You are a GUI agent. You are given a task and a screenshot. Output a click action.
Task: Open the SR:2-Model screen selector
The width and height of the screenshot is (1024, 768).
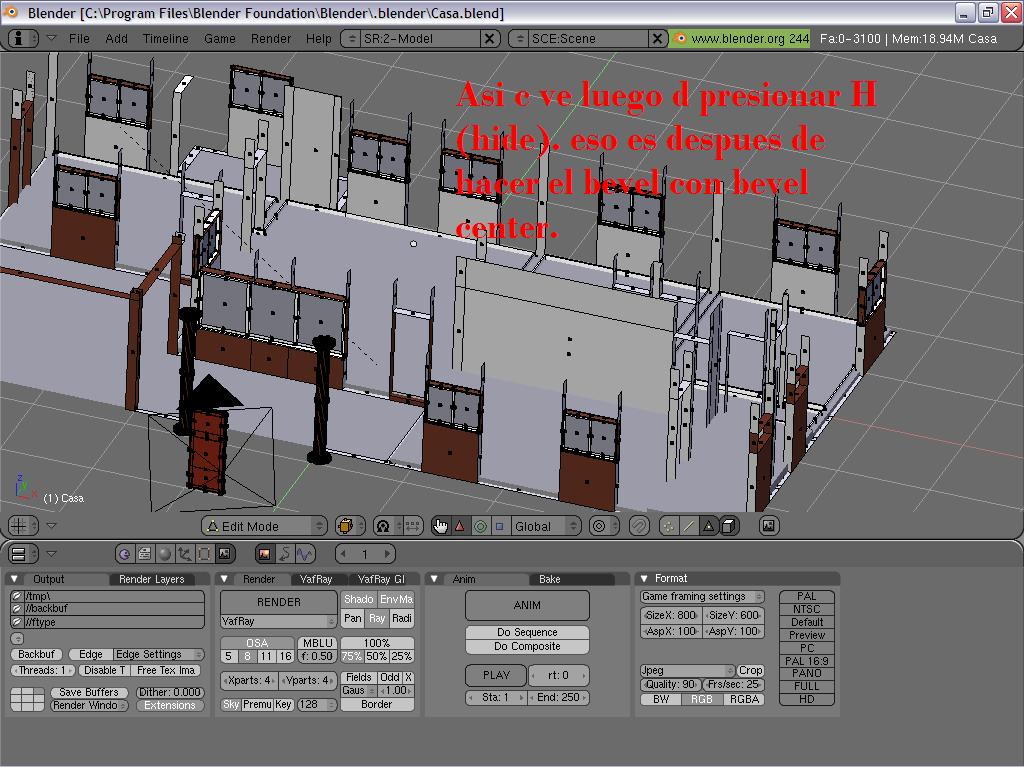[x=411, y=39]
